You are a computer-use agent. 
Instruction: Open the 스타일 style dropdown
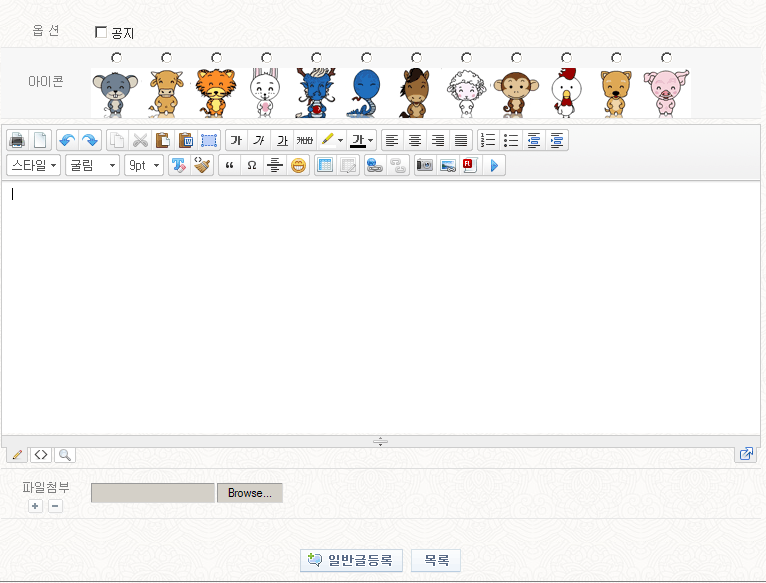(34, 165)
